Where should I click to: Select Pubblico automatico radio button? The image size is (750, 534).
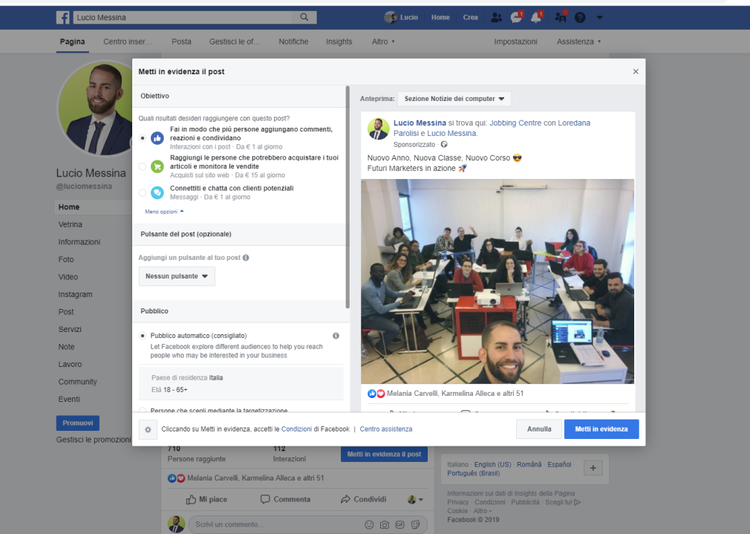point(143,336)
